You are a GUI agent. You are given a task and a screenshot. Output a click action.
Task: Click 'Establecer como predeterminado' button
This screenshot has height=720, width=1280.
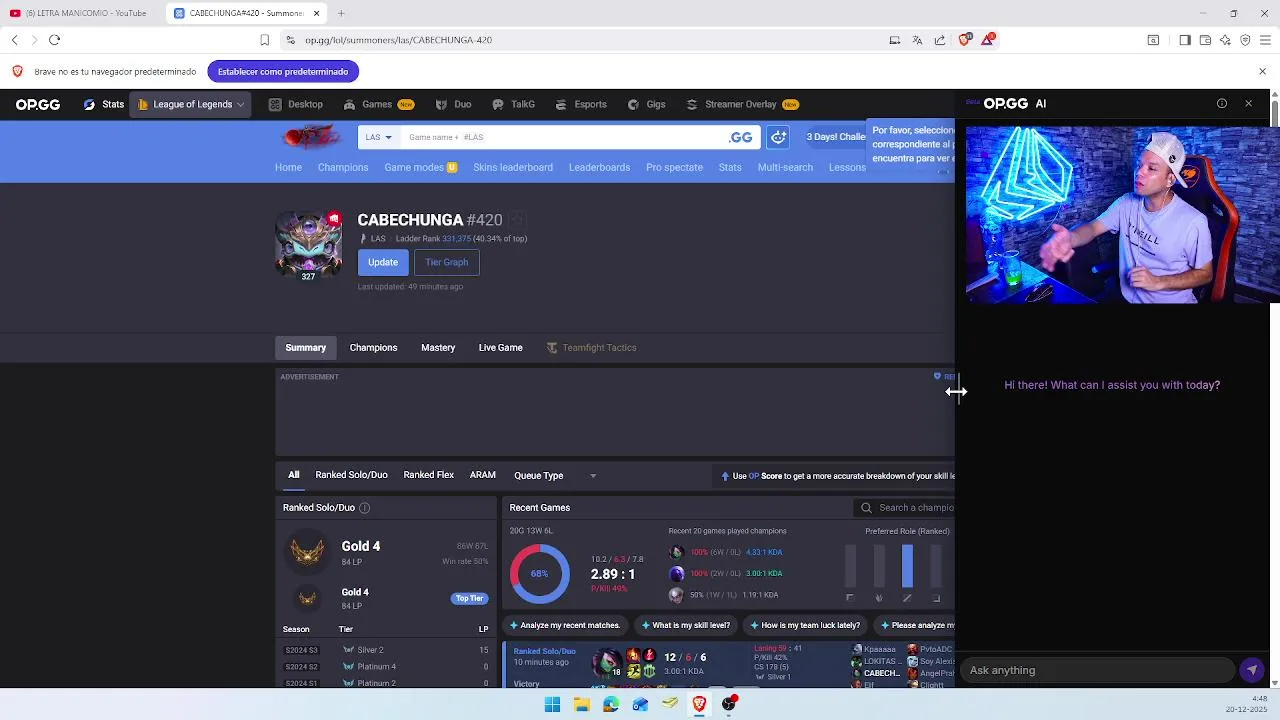point(283,72)
